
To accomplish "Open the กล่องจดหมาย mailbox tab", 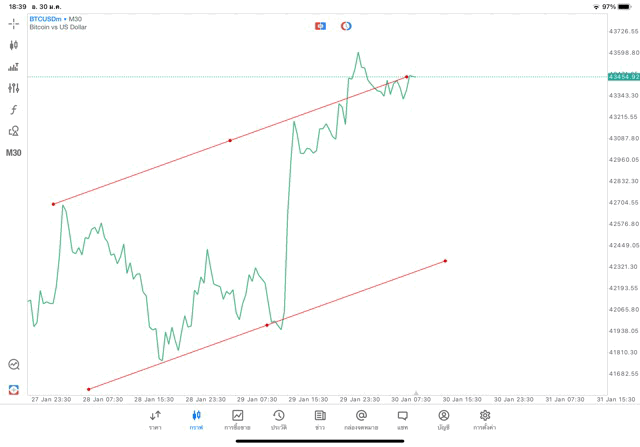I will tap(361, 419).
